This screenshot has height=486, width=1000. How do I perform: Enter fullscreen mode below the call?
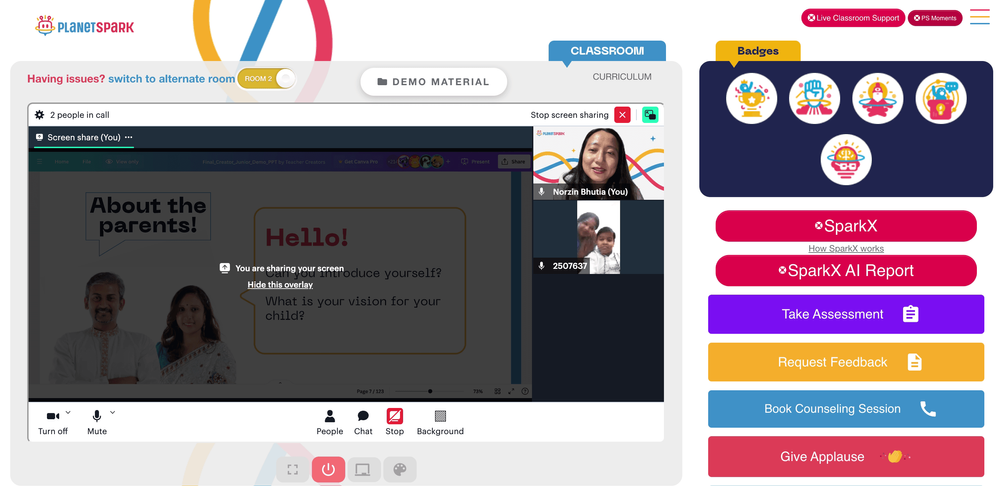293,469
